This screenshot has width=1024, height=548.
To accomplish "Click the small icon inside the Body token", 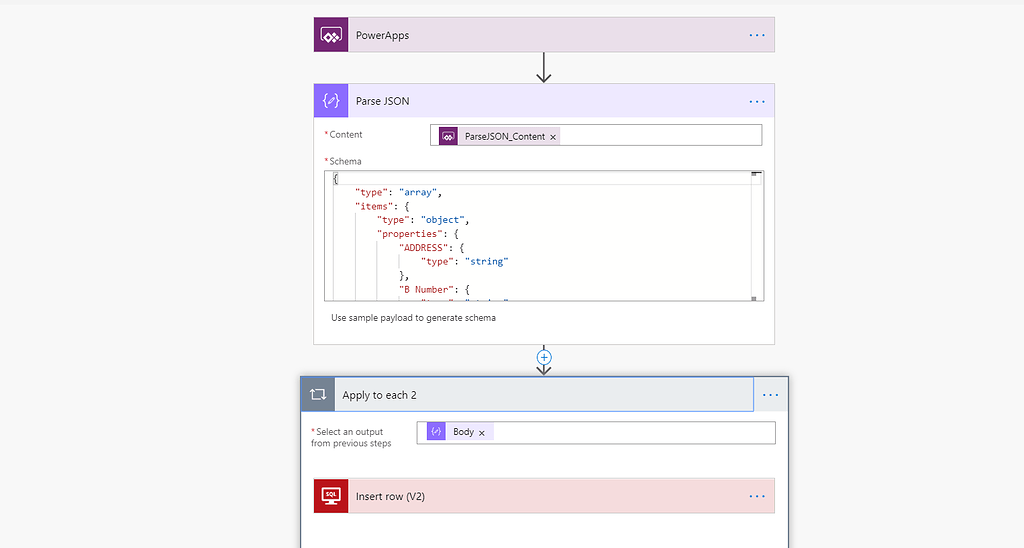I will [436, 432].
